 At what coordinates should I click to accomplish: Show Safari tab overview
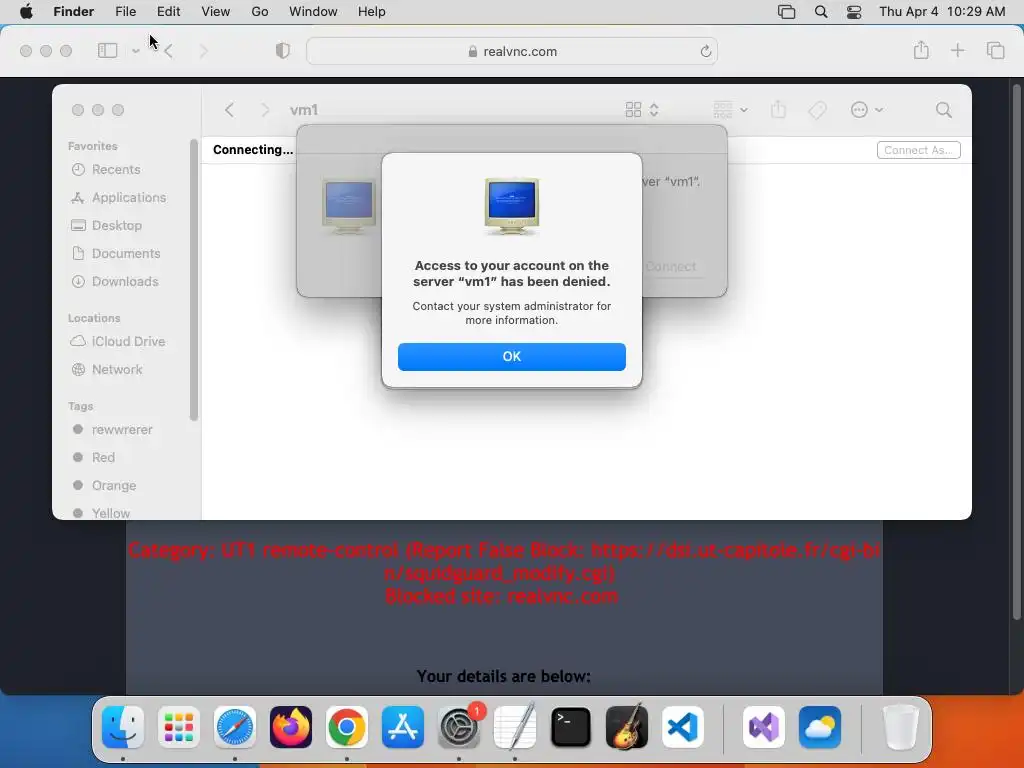[x=995, y=50]
